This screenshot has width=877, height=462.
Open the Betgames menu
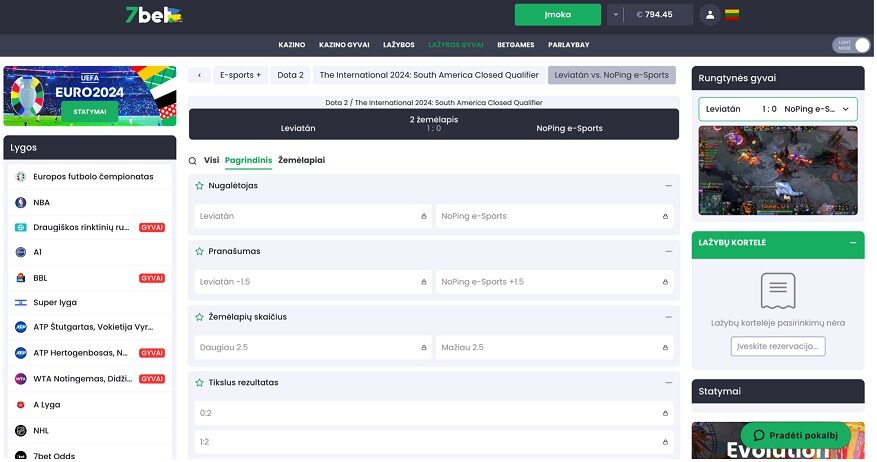point(516,45)
